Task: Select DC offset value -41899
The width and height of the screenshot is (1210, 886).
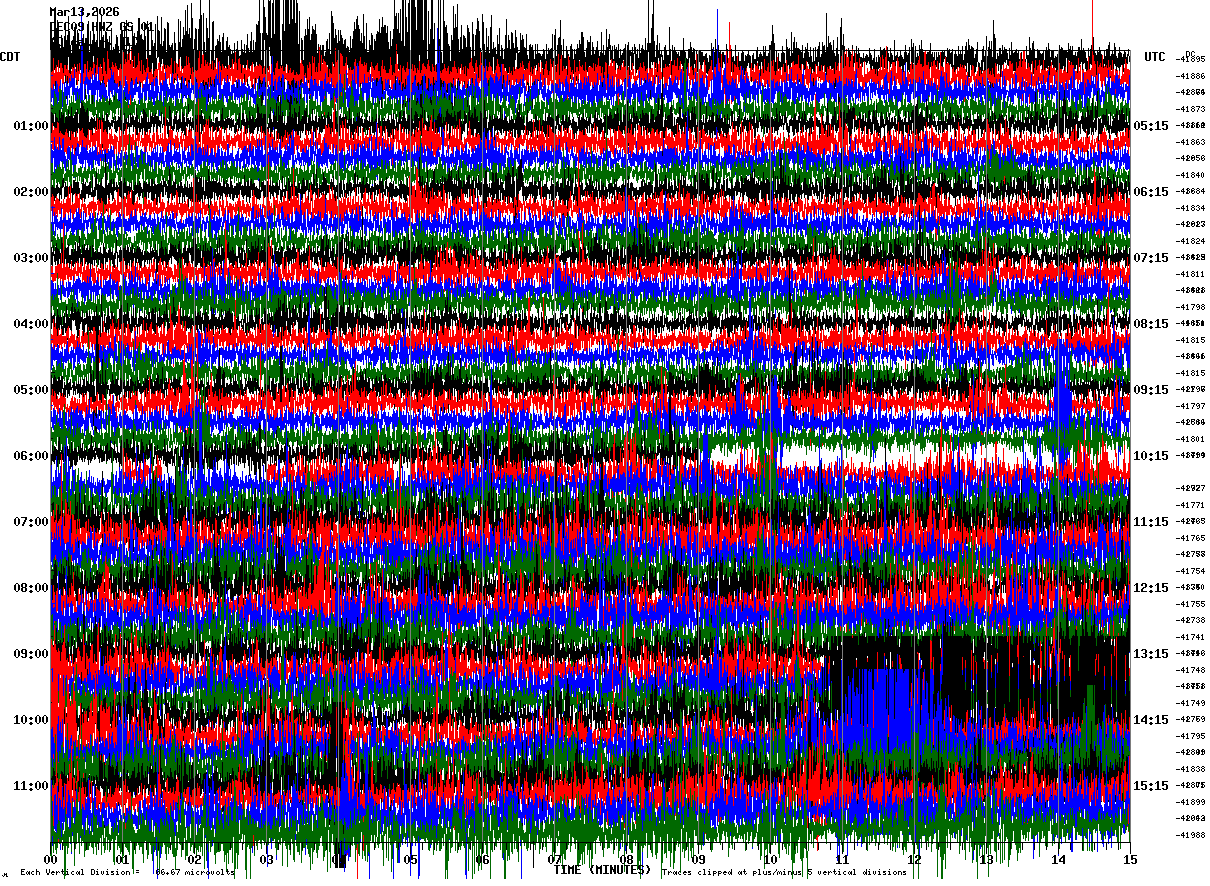Action: pos(1190,802)
